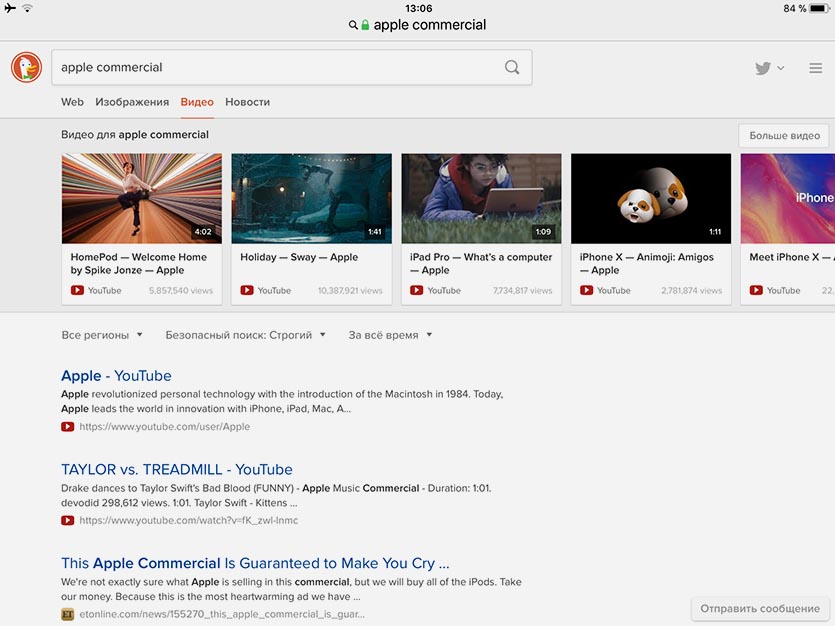Tap the small search glass in address bar
Viewport: 835px width, 626px height.
(x=353, y=25)
